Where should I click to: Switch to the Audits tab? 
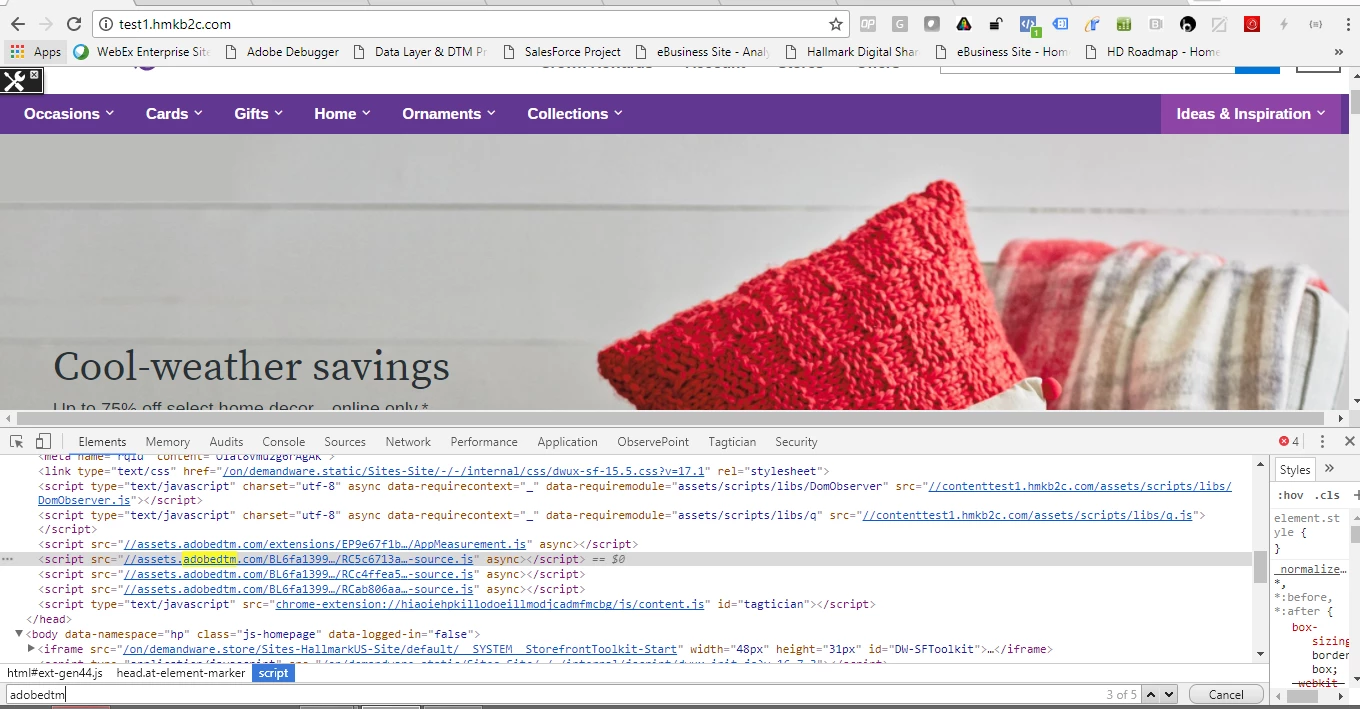click(x=226, y=442)
